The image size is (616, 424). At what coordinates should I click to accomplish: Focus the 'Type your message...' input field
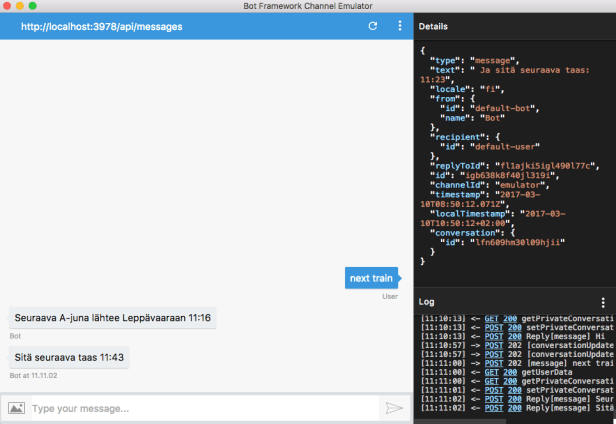pos(200,408)
